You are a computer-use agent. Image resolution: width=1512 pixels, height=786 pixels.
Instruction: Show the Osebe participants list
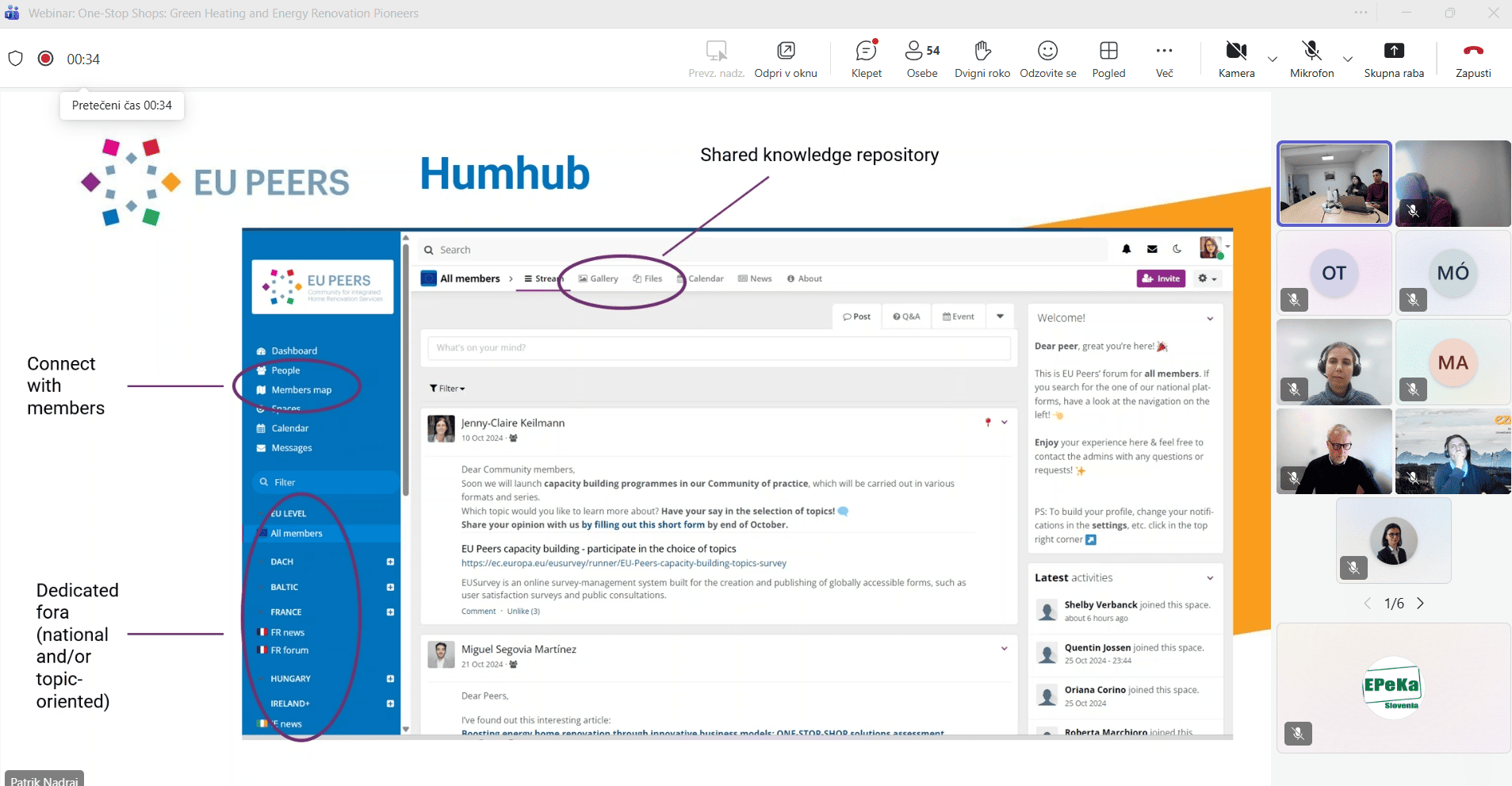click(x=921, y=59)
